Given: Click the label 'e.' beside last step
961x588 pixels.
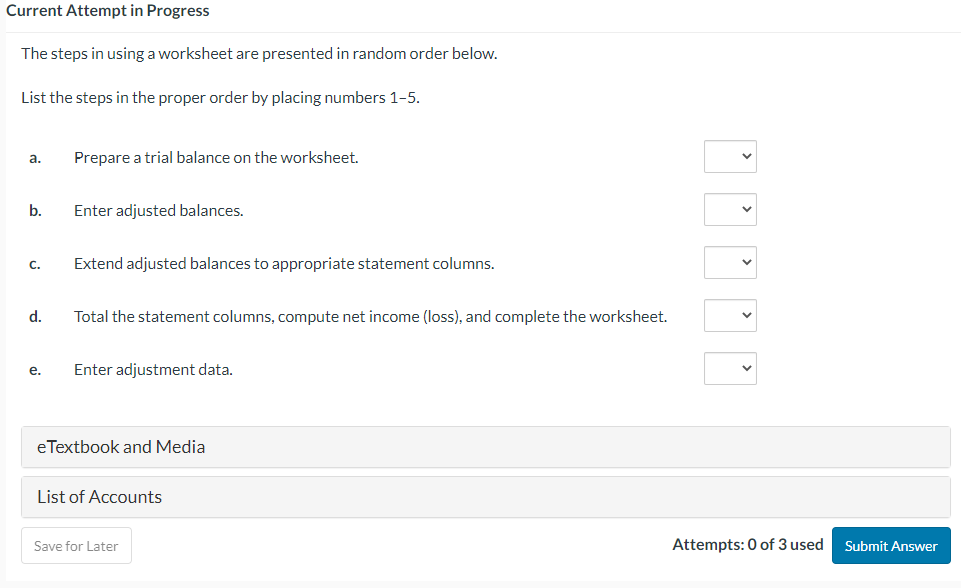Looking at the screenshot, I should pyautogui.click(x=35, y=369).
